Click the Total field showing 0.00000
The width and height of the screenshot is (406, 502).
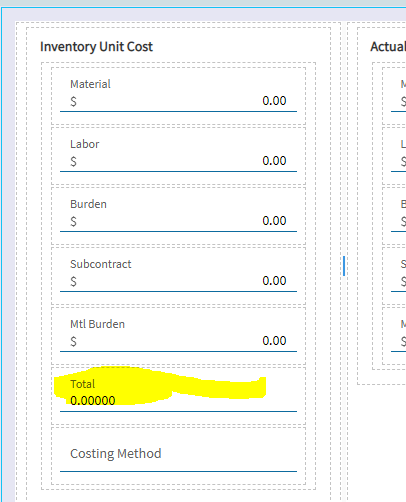coord(178,401)
